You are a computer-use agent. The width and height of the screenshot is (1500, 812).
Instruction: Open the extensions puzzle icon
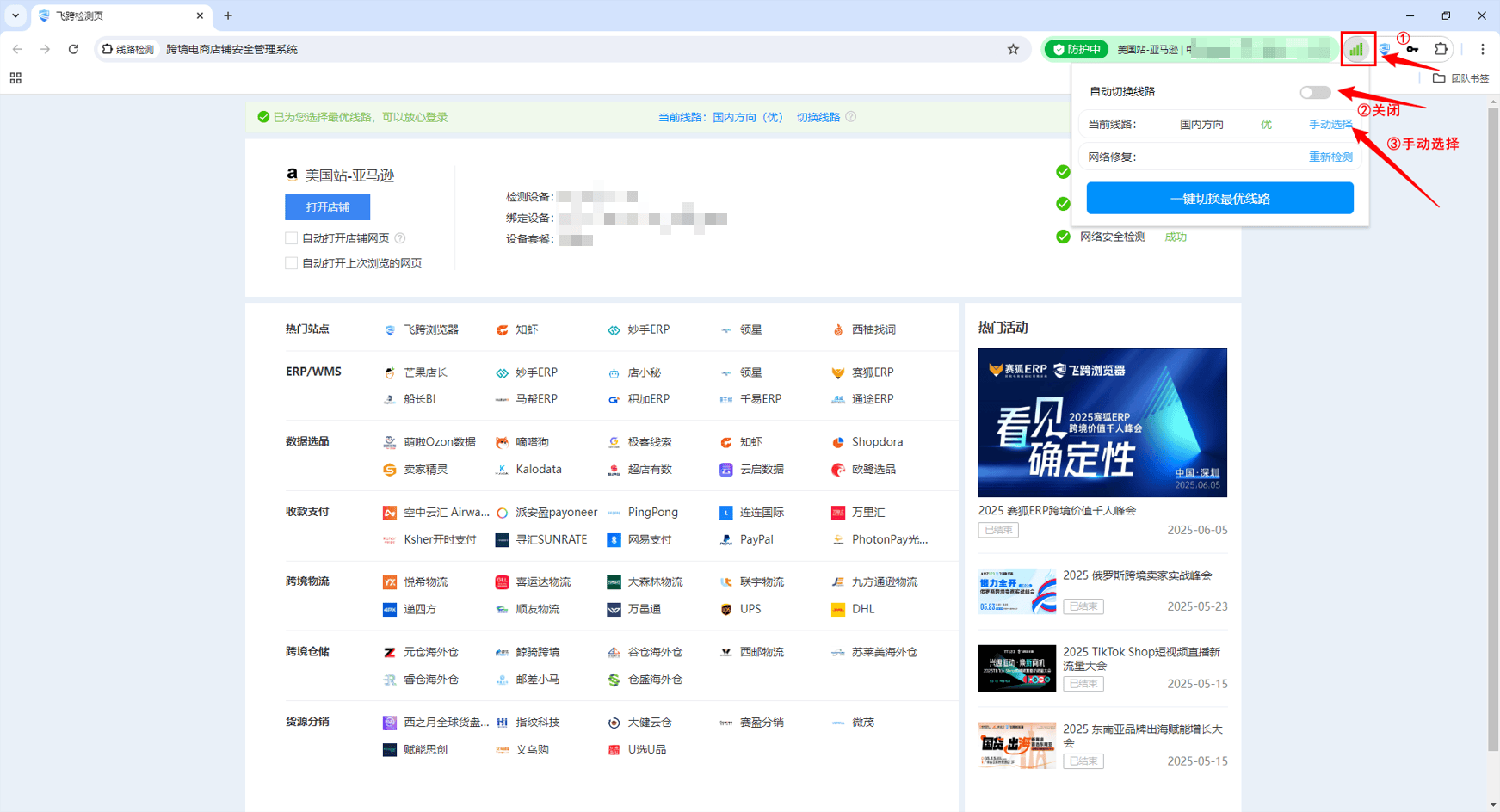[1441, 49]
